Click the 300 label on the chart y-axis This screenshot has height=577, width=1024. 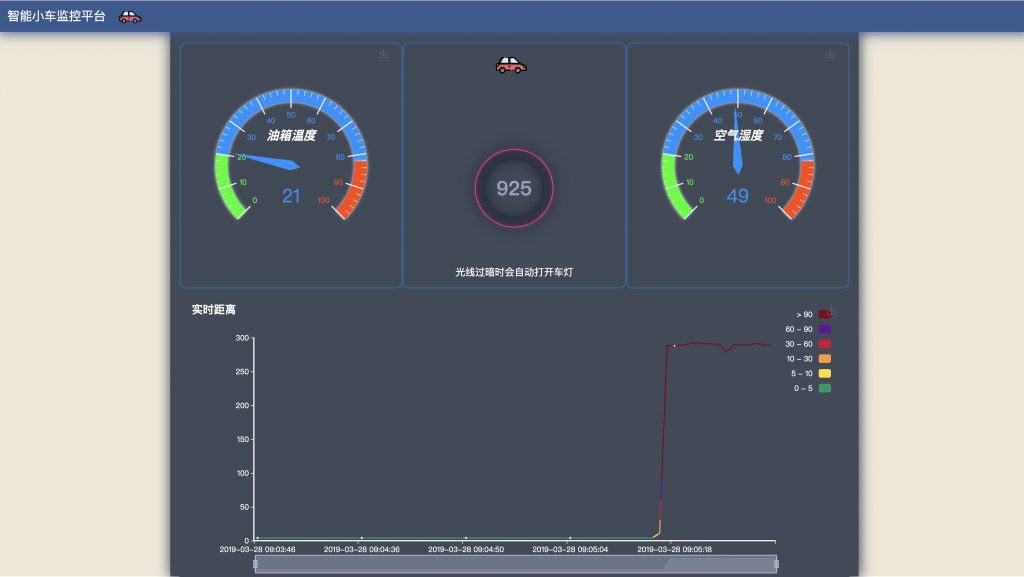(242, 338)
